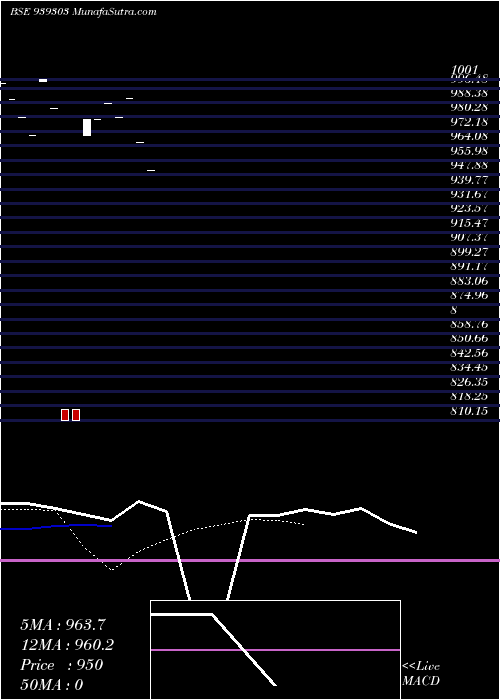Click the 874.96 price axis label
Screen dimensions: 500x700
pyautogui.click(x=469, y=296)
